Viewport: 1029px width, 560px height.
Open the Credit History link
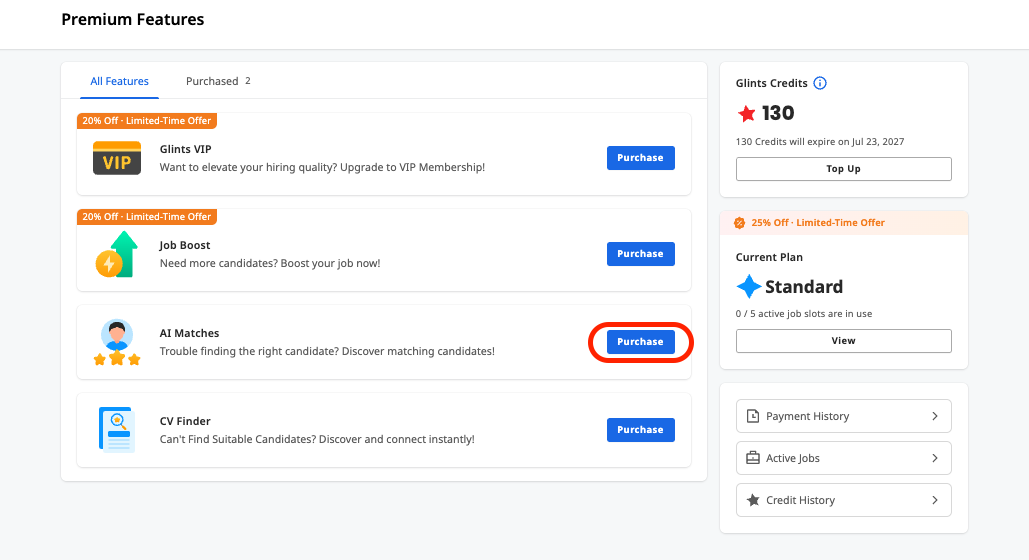(843, 500)
